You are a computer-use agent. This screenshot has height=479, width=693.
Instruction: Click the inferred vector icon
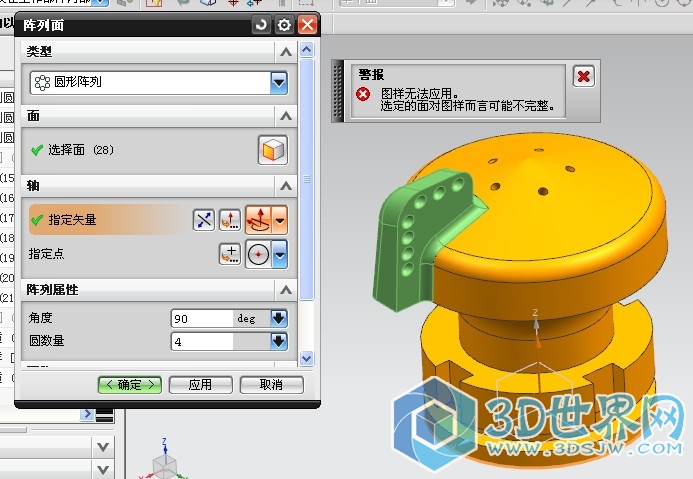pyautogui.click(x=259, y=220)
